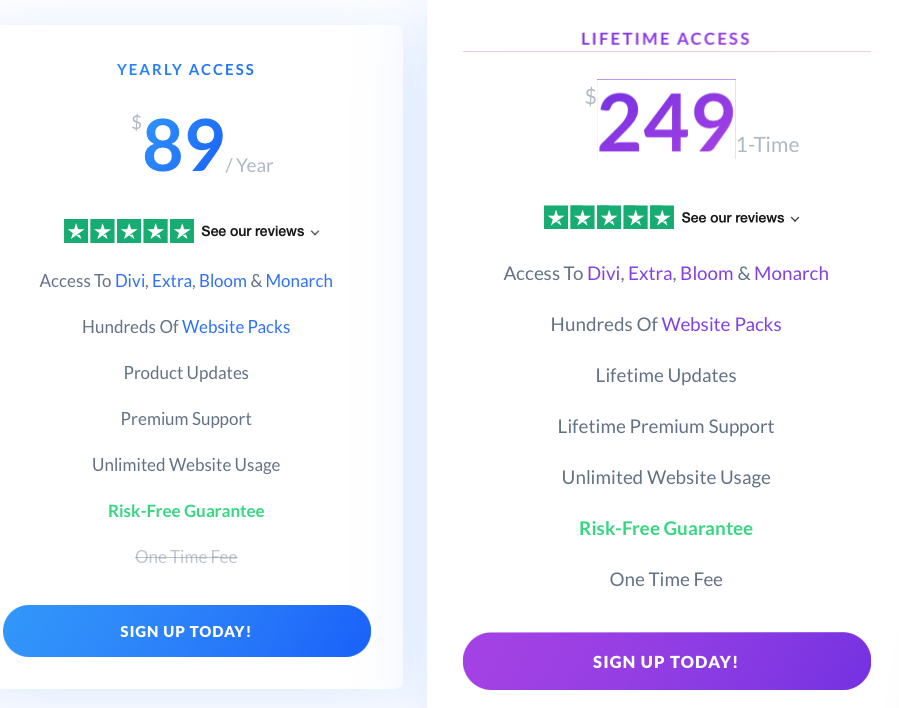Open the purple Website Packs link

[x=721, y=324]
